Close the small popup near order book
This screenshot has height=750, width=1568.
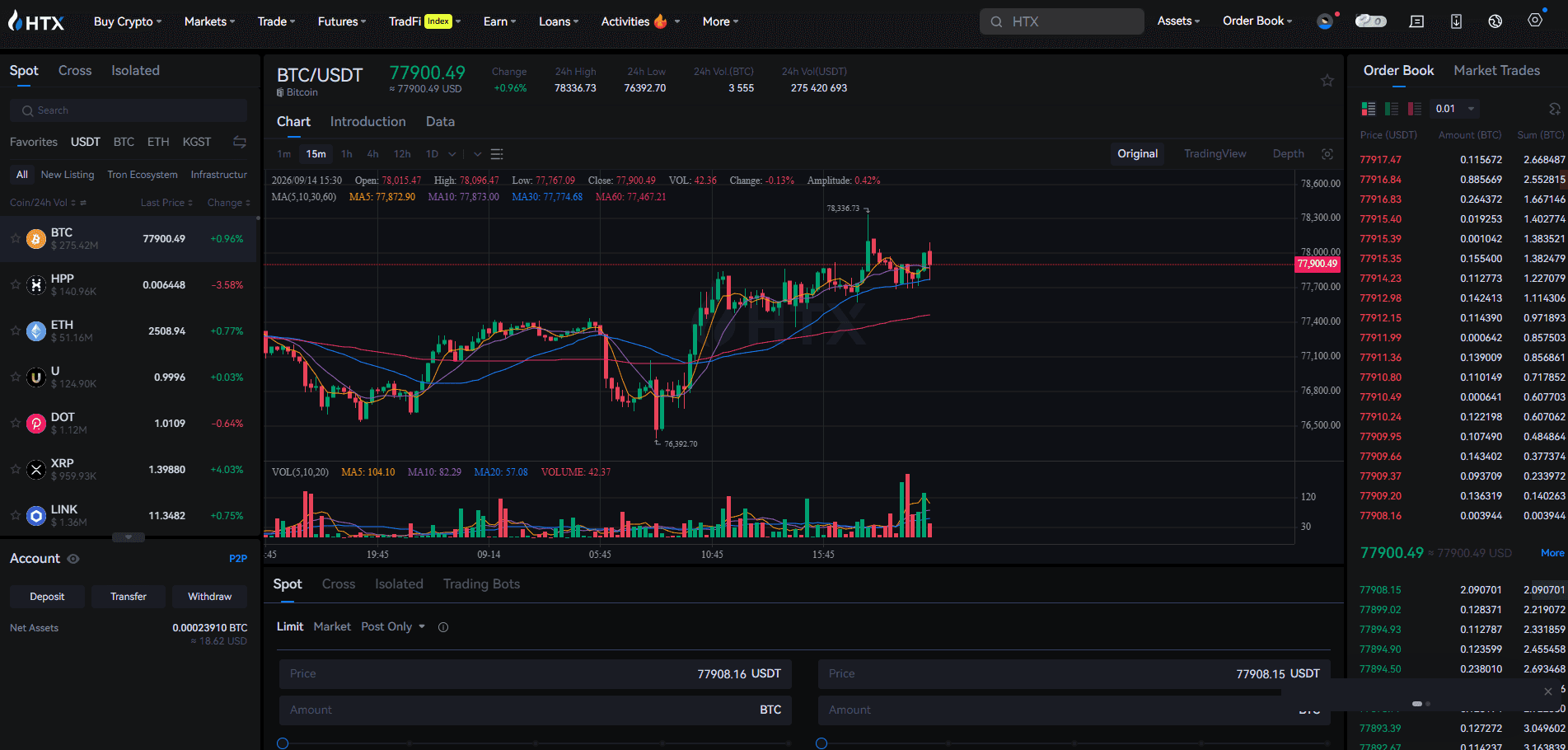coord(1547,691)
